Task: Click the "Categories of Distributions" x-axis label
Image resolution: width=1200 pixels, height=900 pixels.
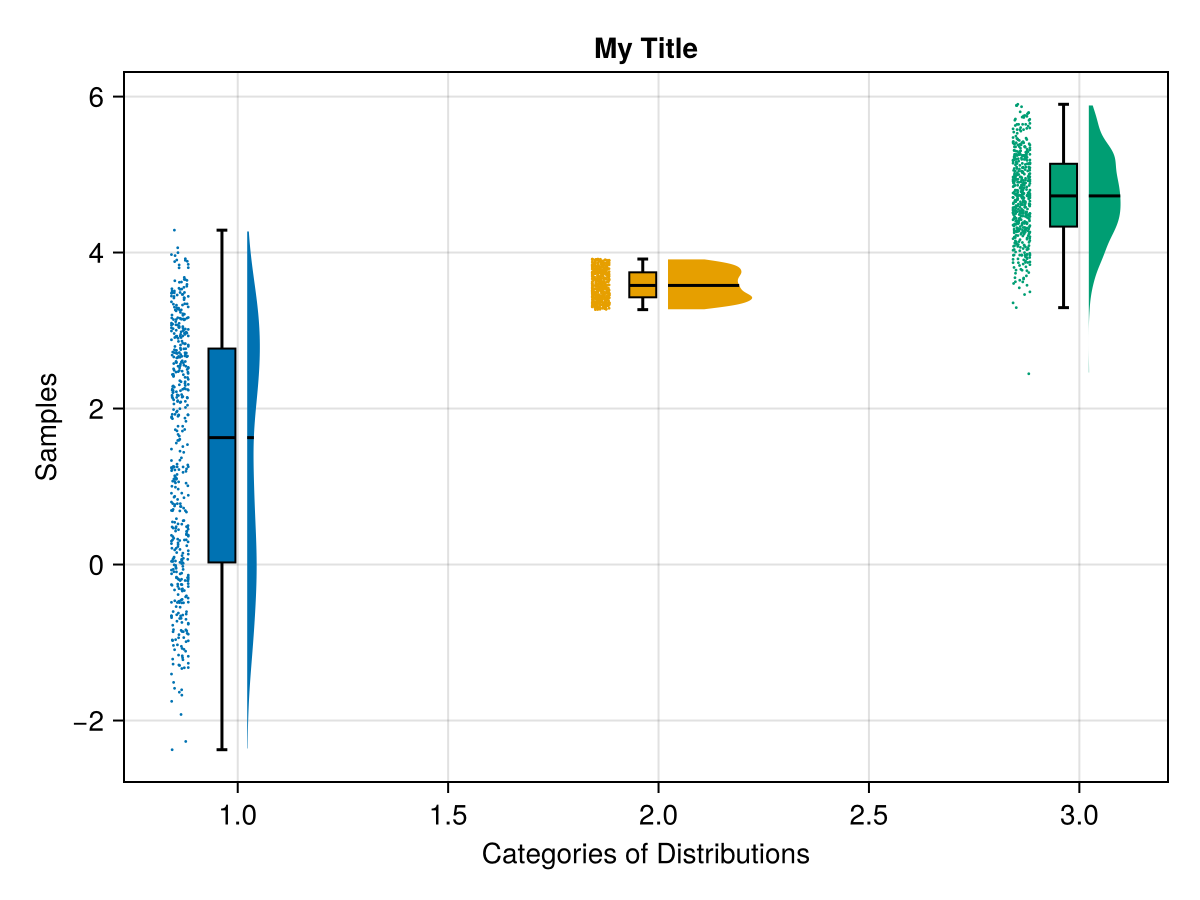Action: coord(645,855)
